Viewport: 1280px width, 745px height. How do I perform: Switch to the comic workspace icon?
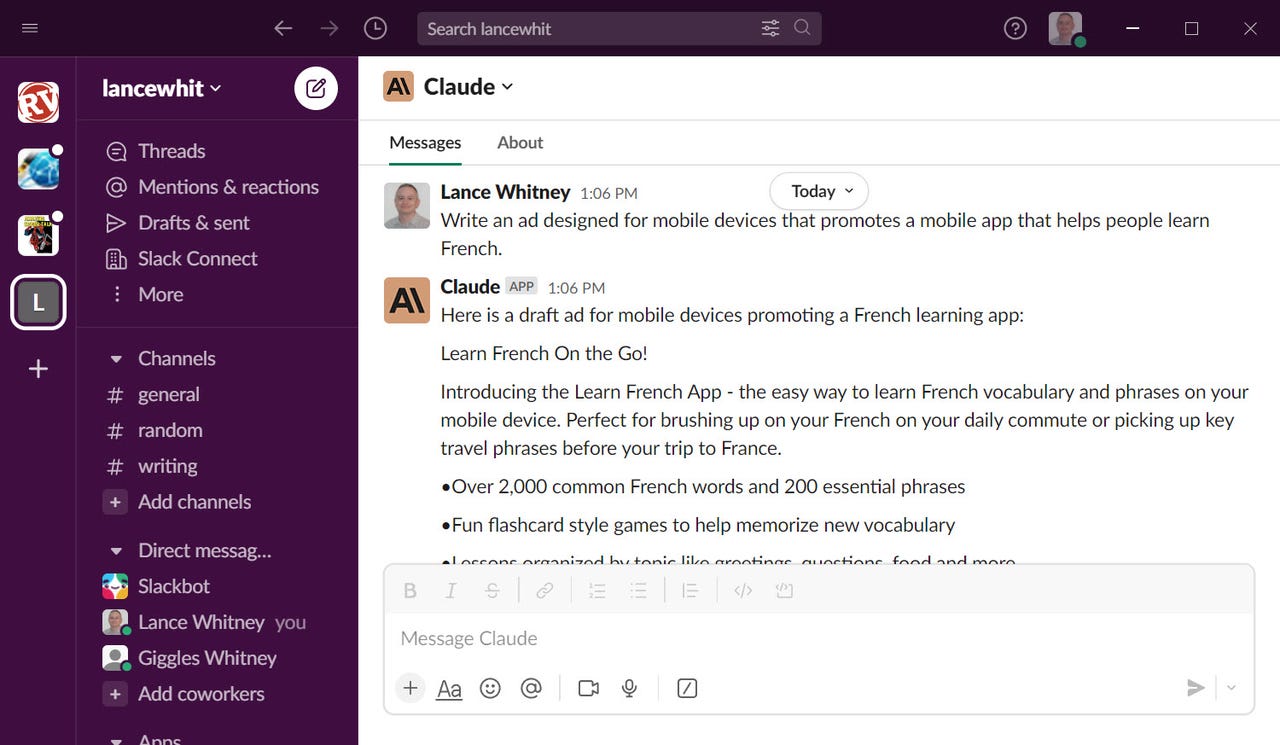pyautogui.click(x=38, y=235)
